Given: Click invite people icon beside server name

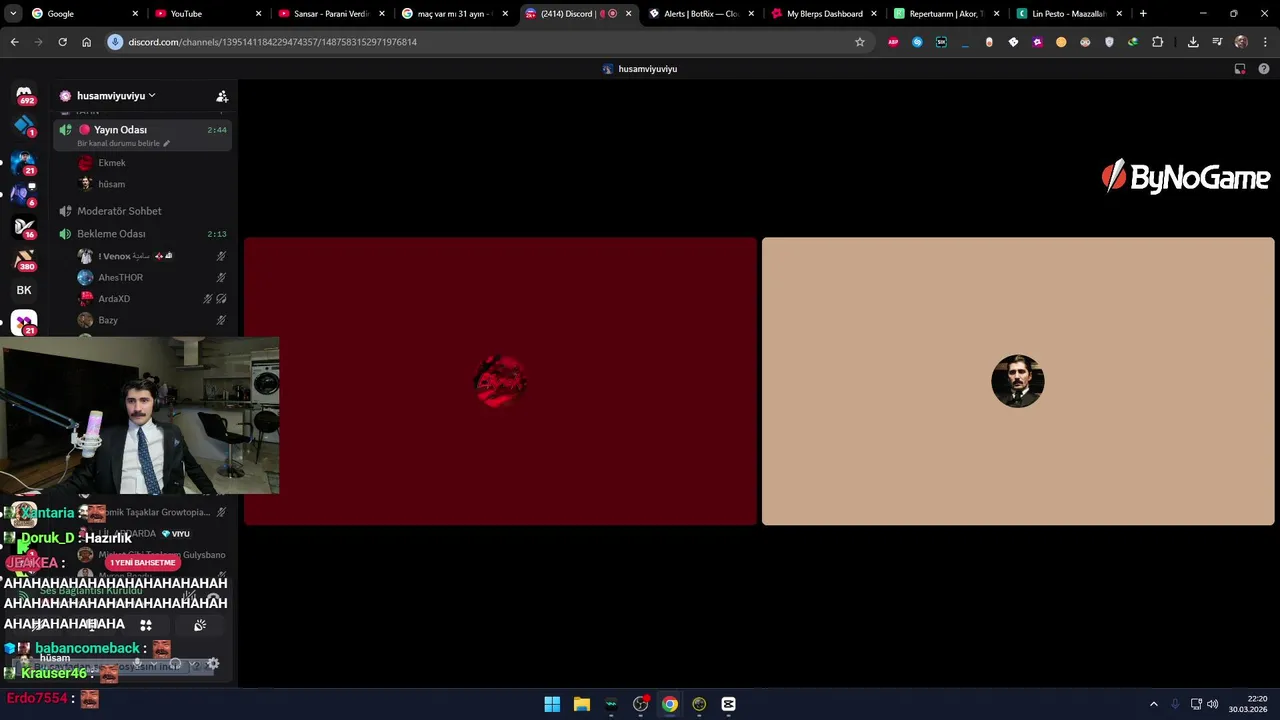Looking at the screenshot, I should 222,96.
